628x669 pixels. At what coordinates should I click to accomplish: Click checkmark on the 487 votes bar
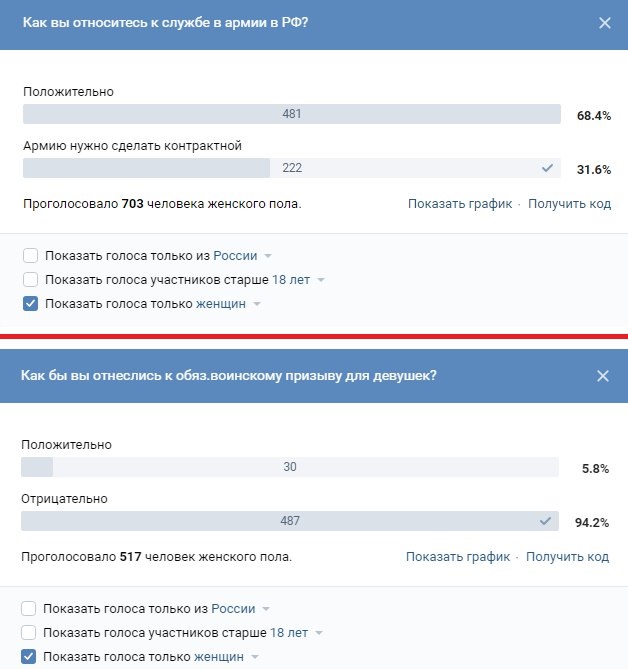545,521
